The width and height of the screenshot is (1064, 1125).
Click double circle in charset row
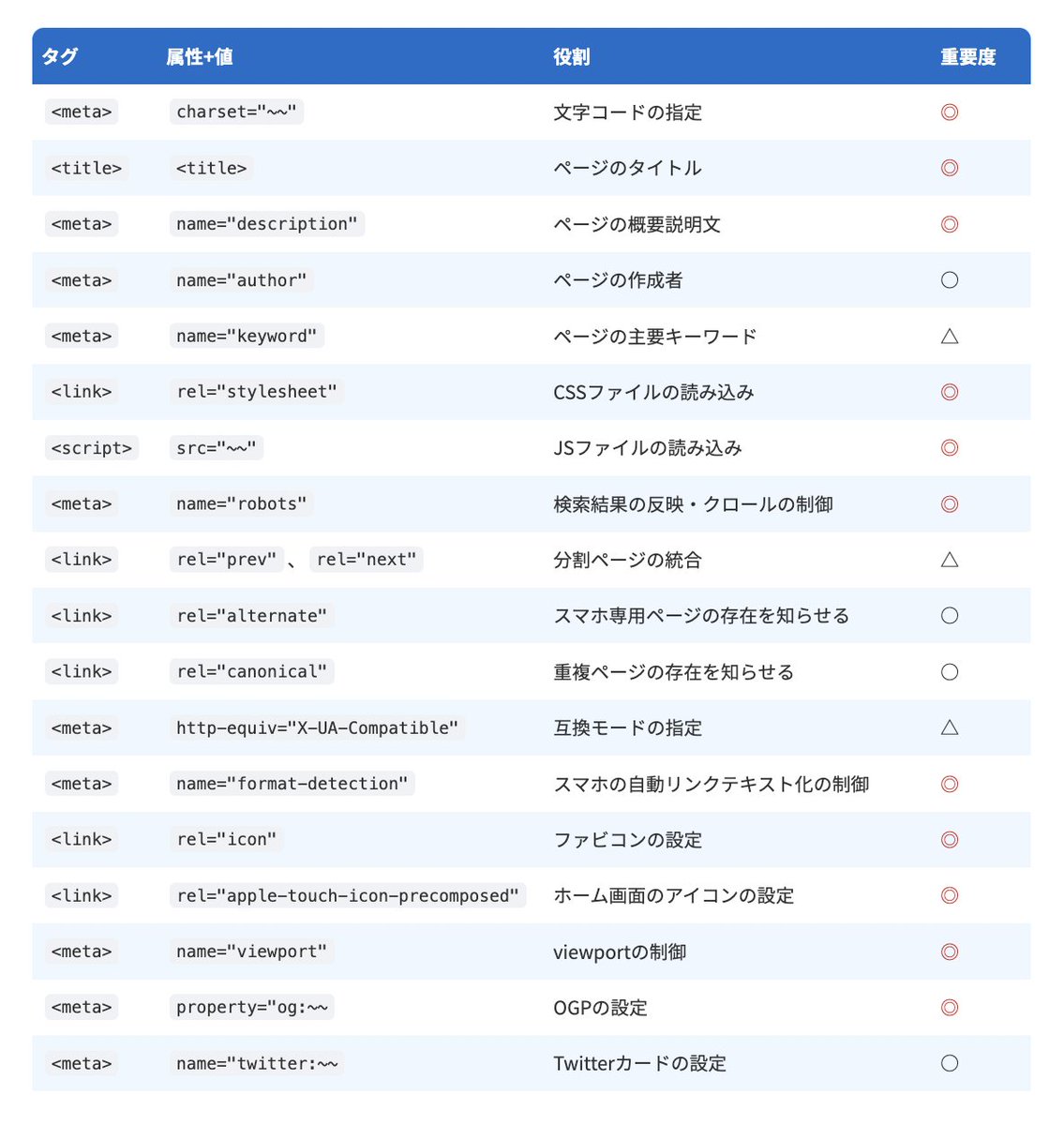click(949, 112)
